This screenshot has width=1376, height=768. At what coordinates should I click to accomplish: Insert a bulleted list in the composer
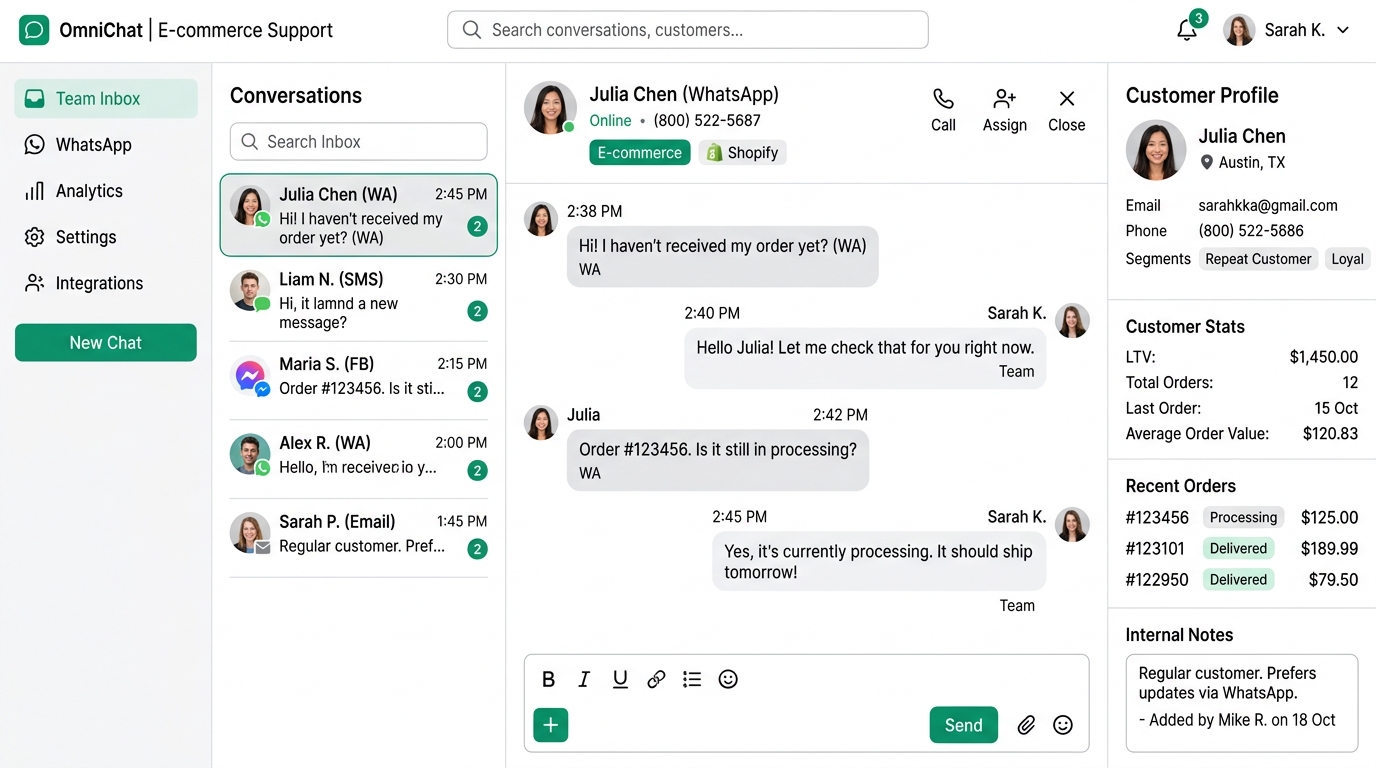pos(692,680)
